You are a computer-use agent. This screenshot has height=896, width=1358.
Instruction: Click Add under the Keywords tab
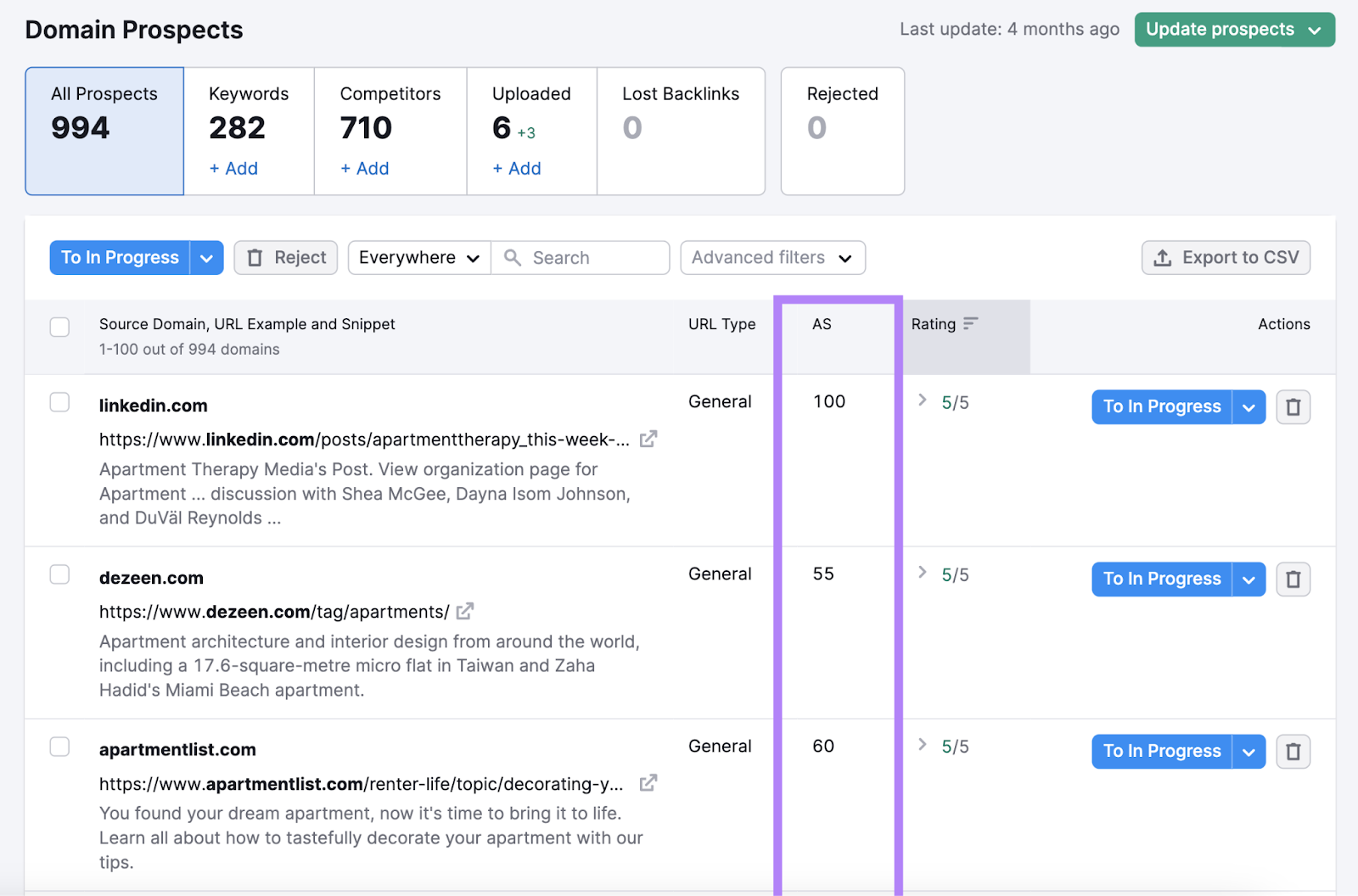(233, 168)
